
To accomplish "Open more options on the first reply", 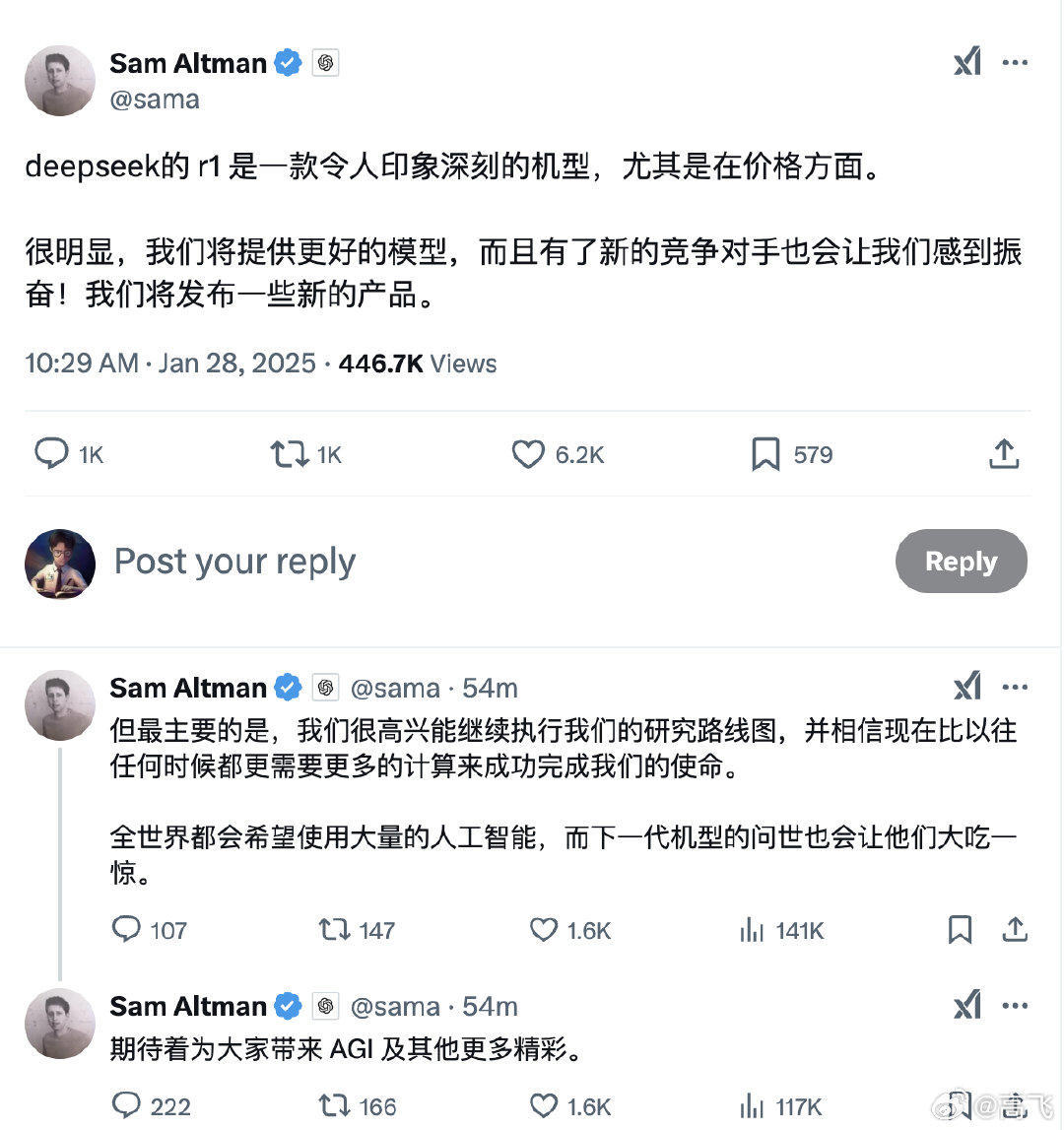I will click(x=1016, y=687).
